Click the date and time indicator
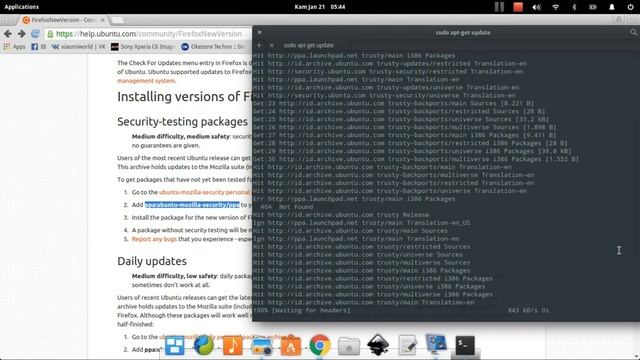This screenshot has height=360, width=640. coord(320,7)
